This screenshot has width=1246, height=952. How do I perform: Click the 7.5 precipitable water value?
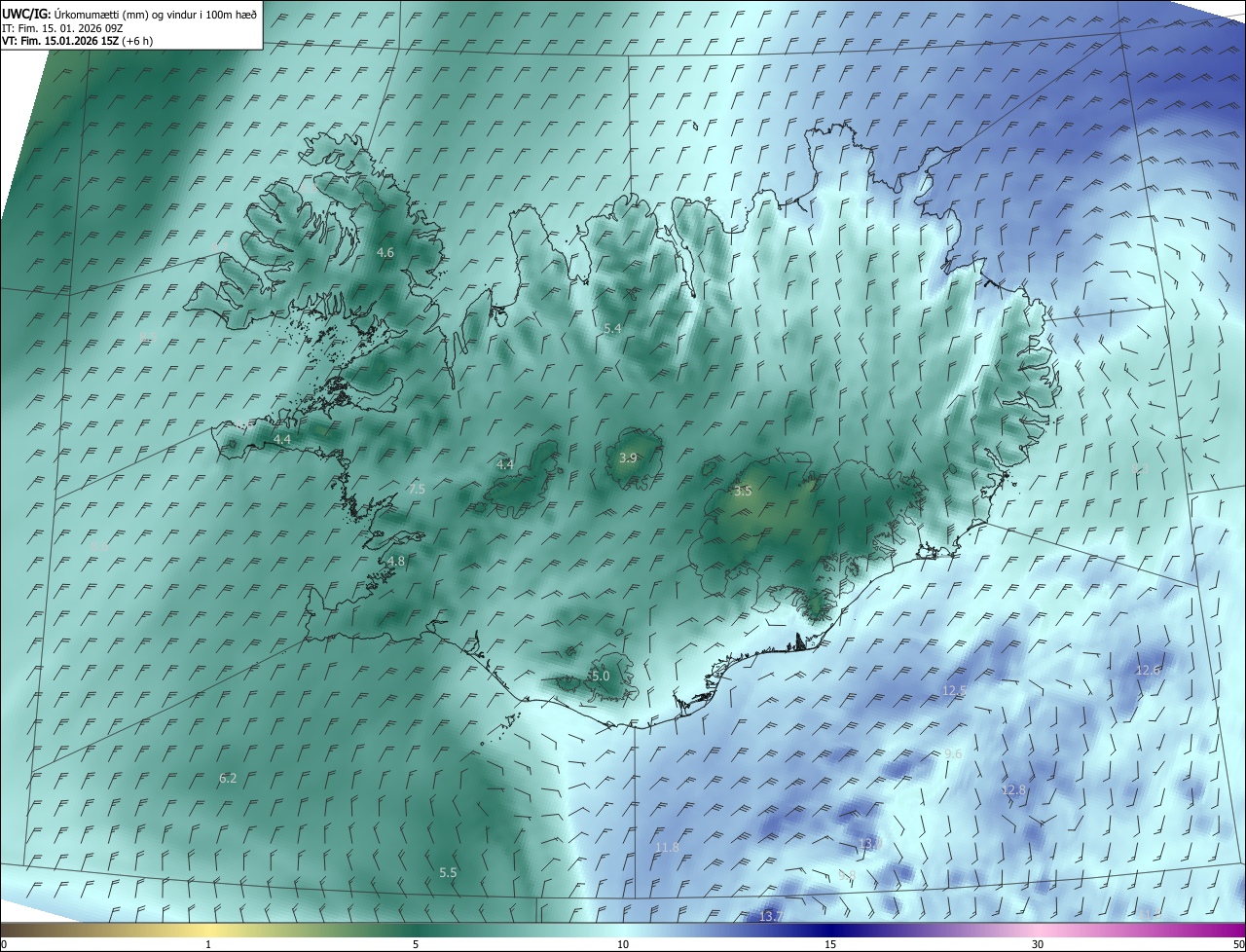(417, 490)
